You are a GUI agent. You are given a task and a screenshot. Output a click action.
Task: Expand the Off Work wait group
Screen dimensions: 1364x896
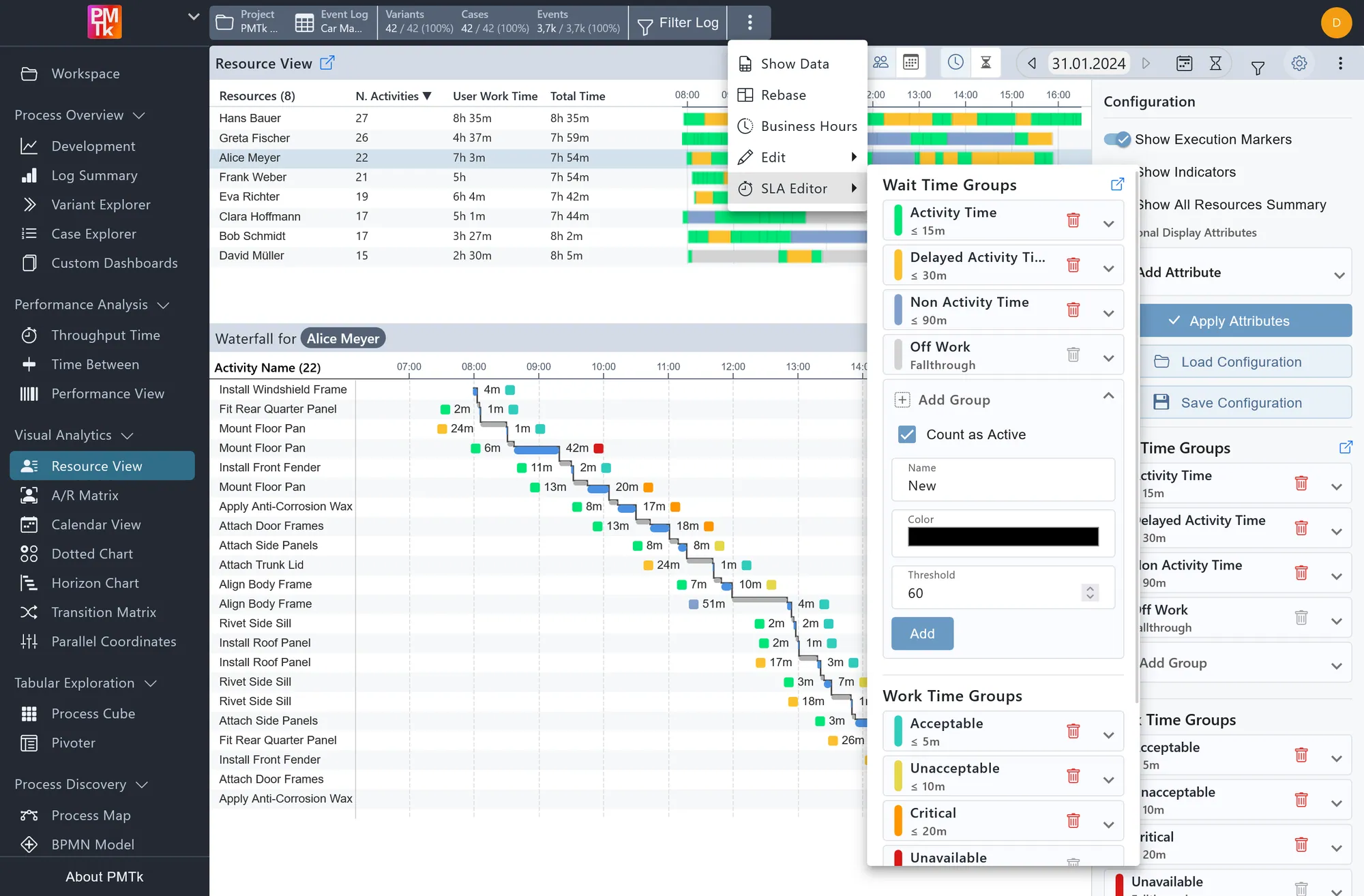(x=1108, y=357)
